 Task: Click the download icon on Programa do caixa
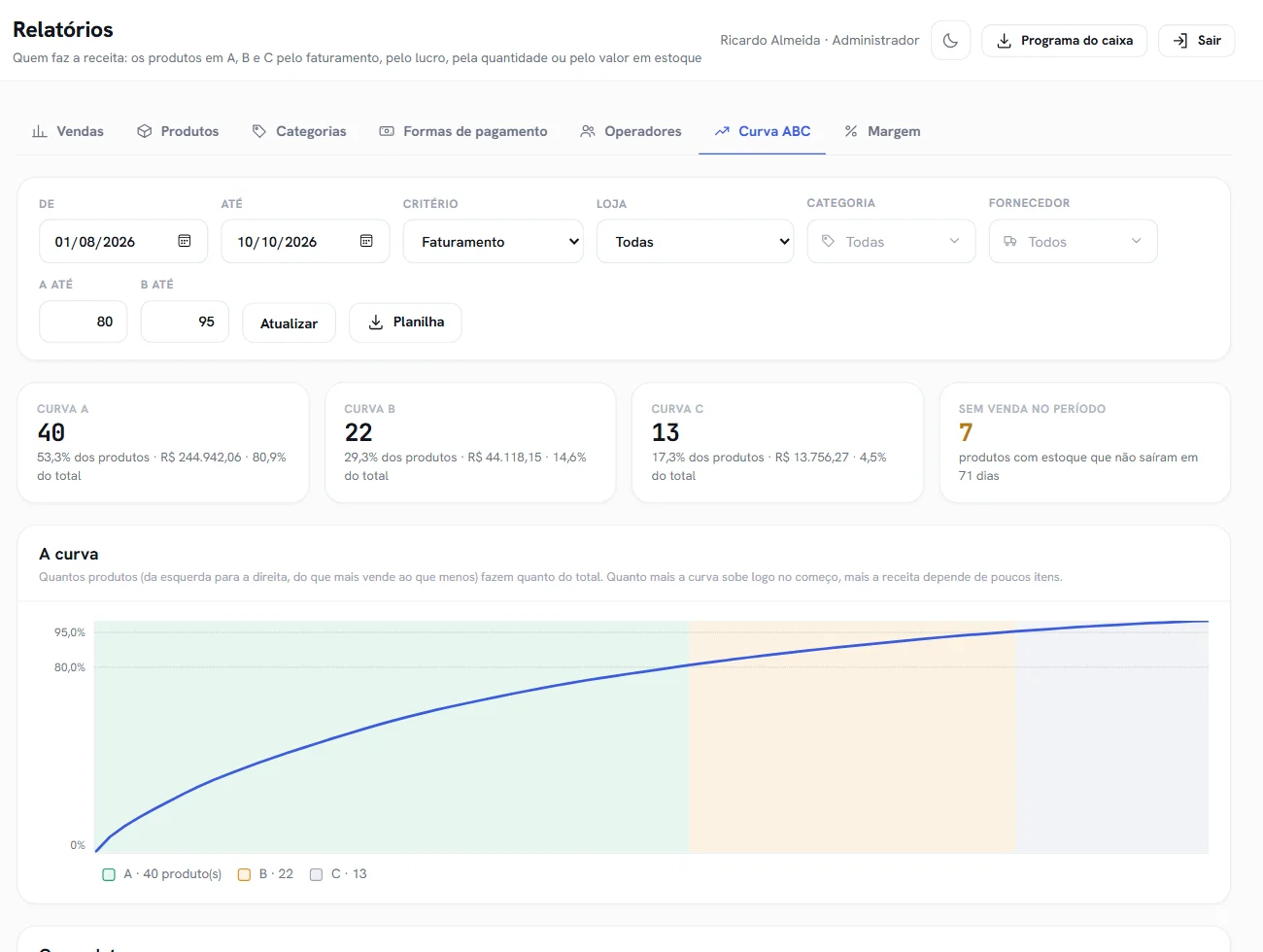click(1004, 41)
